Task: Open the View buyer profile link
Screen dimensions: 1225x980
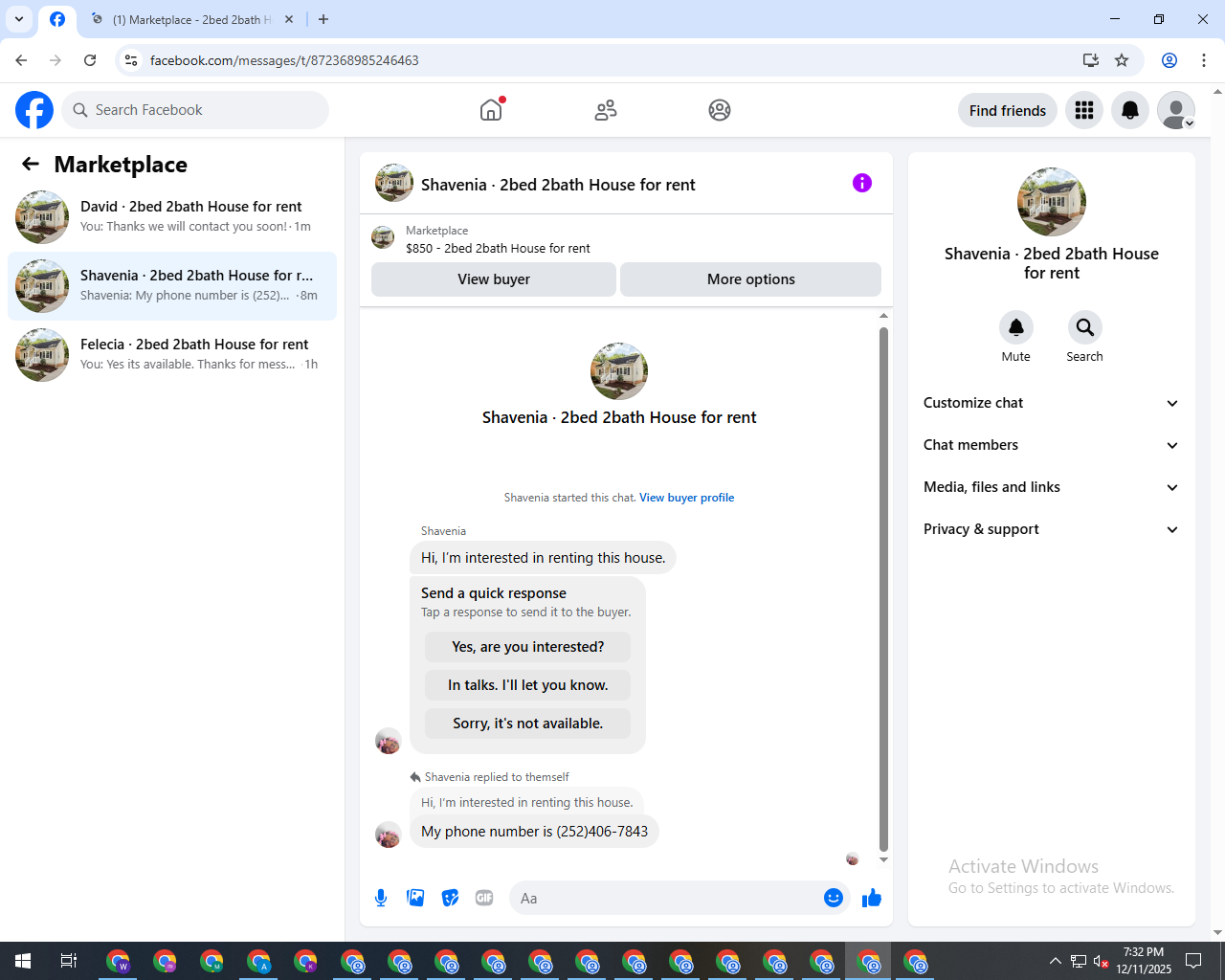Action: (x=687, y=498)
